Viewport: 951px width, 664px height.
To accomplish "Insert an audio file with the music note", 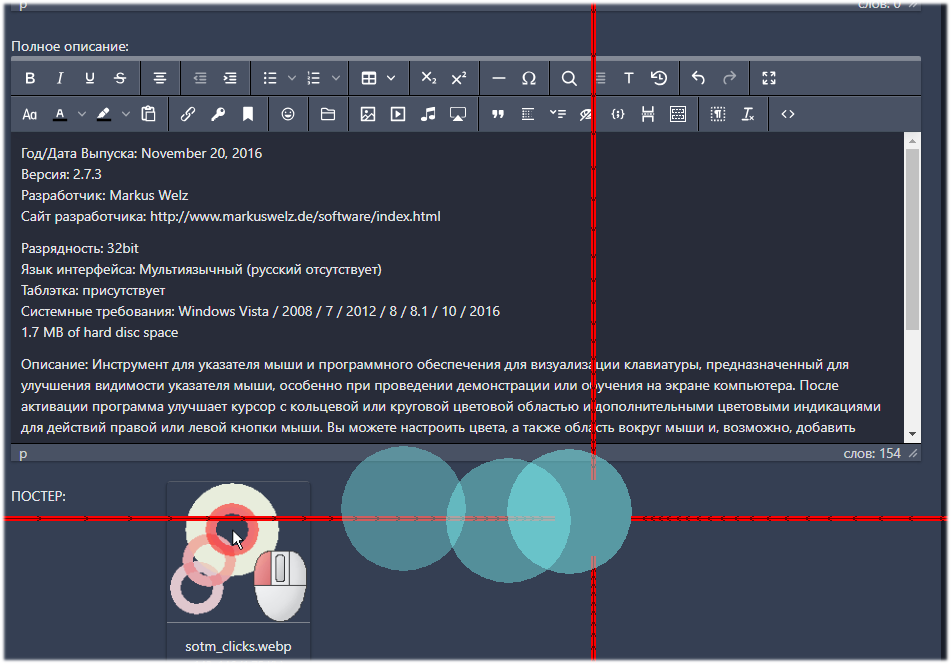I will (428, 115).
